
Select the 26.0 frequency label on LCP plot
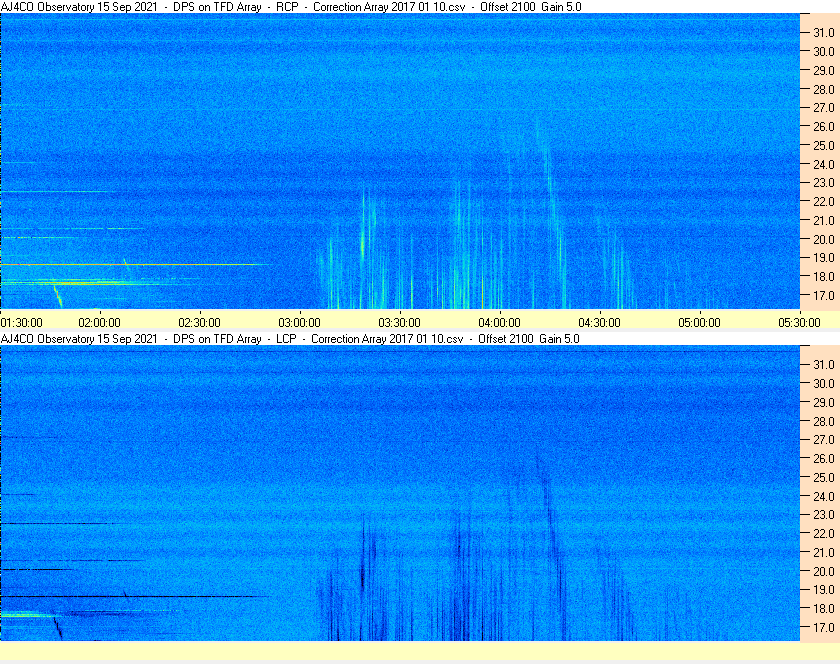click(x=824, y=459)
